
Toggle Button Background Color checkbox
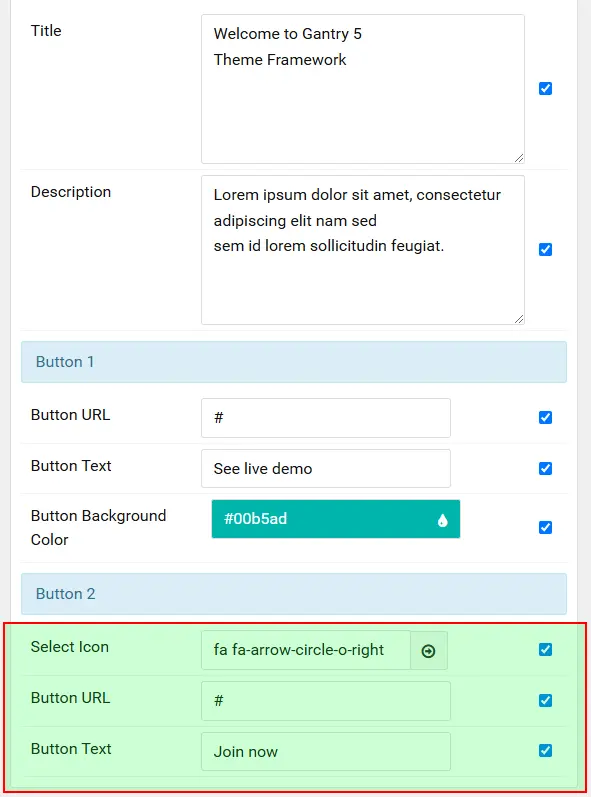[545, 528]
